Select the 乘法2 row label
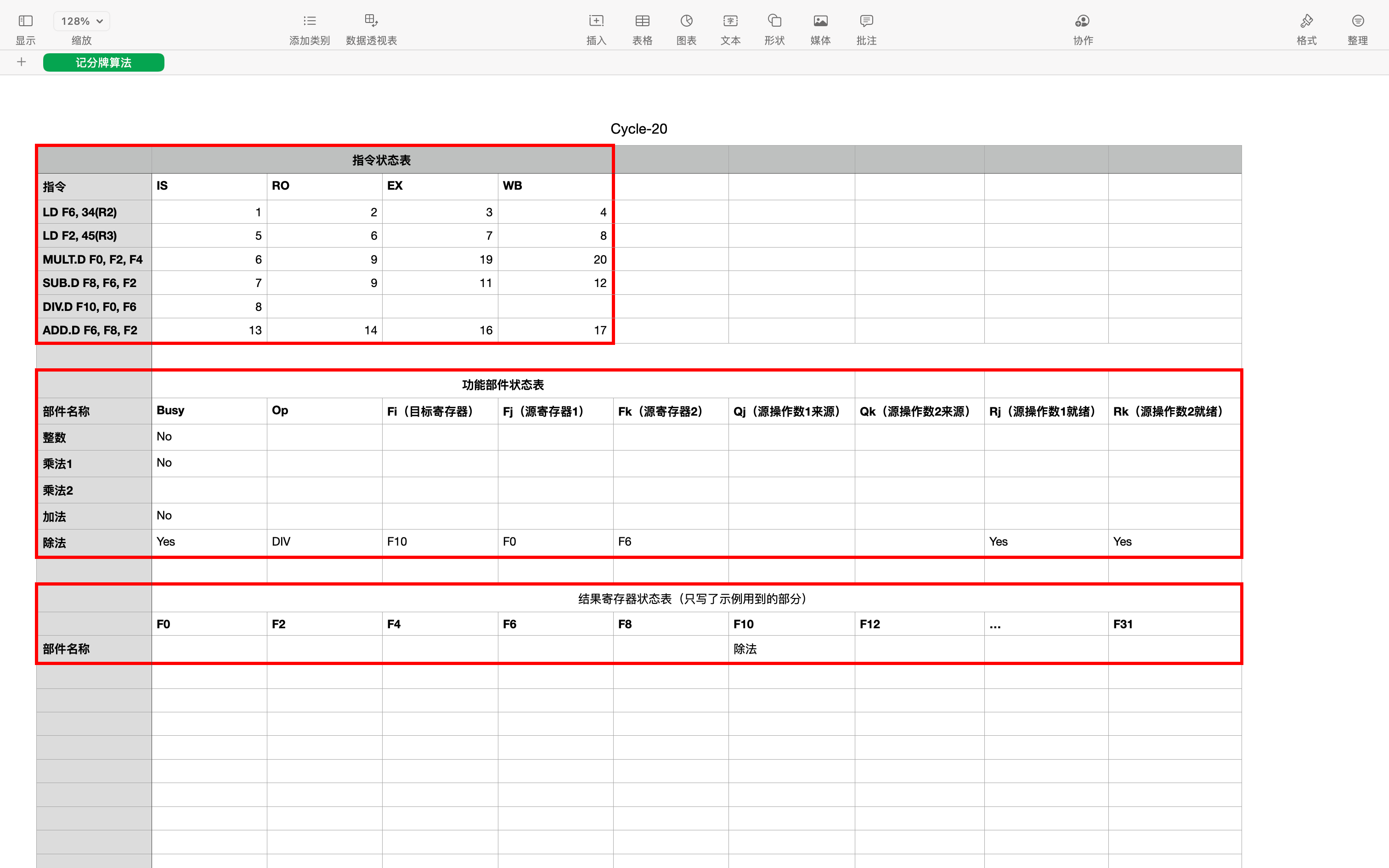Screen dimensions: 1389x868 tap(94, 490)
